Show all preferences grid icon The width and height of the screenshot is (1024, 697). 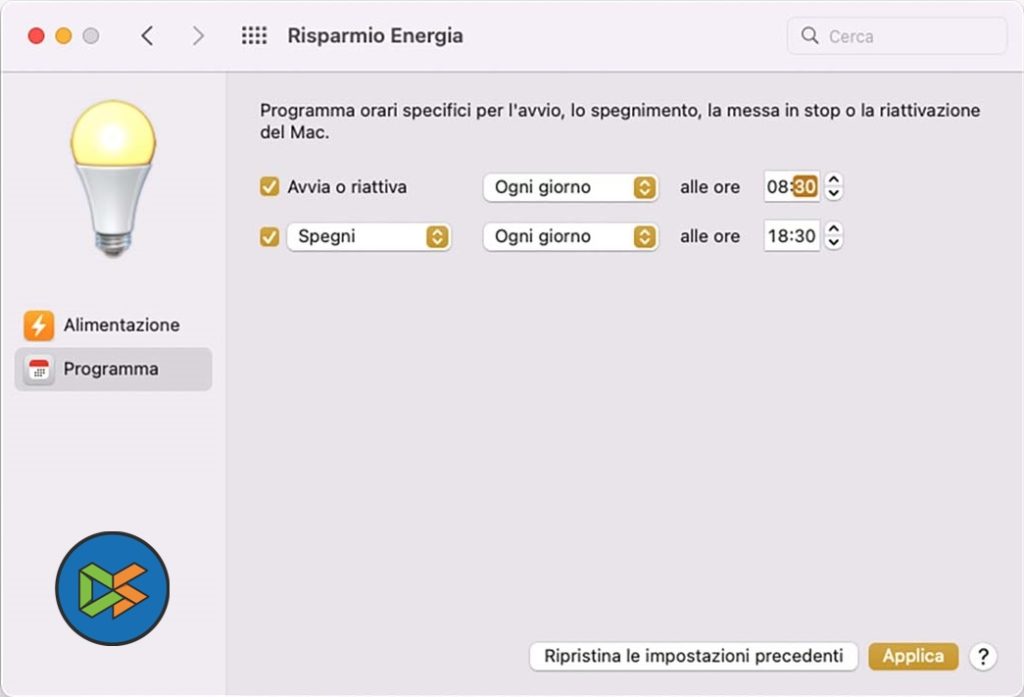click(x=254, y=36)
